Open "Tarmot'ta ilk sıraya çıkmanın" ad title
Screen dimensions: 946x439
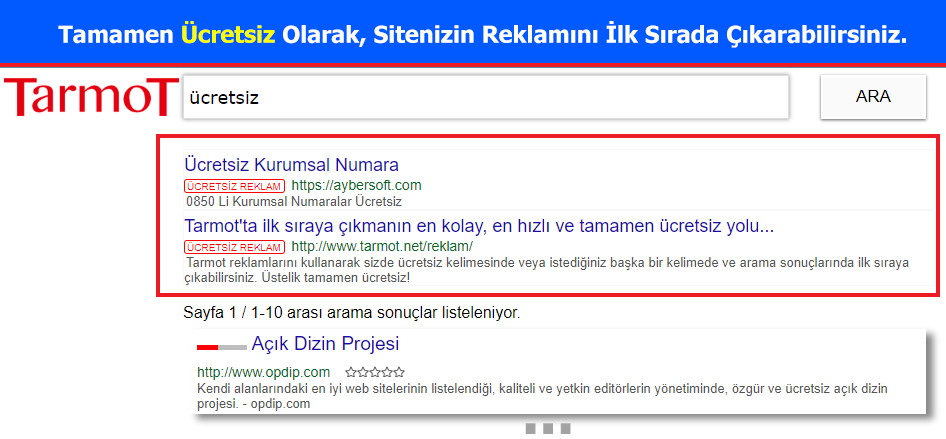tap(479, 226)
